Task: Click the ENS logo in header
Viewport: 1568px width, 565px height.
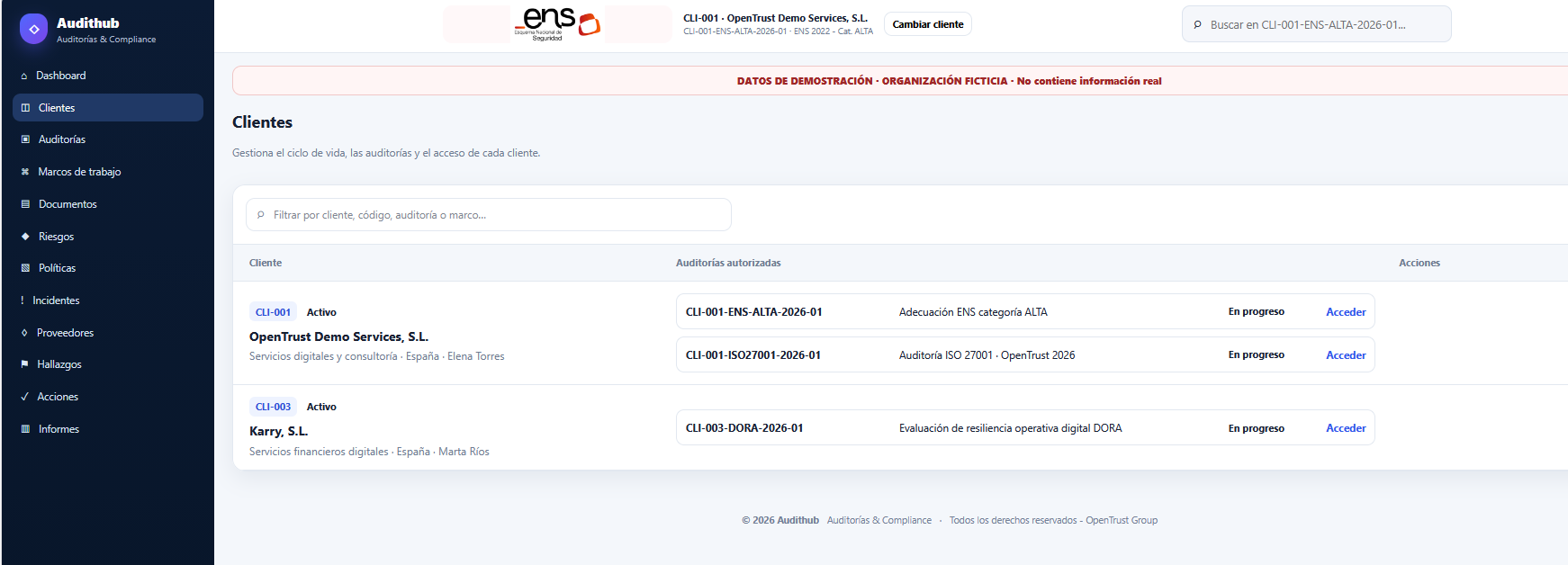Action: tap(557, 24)
